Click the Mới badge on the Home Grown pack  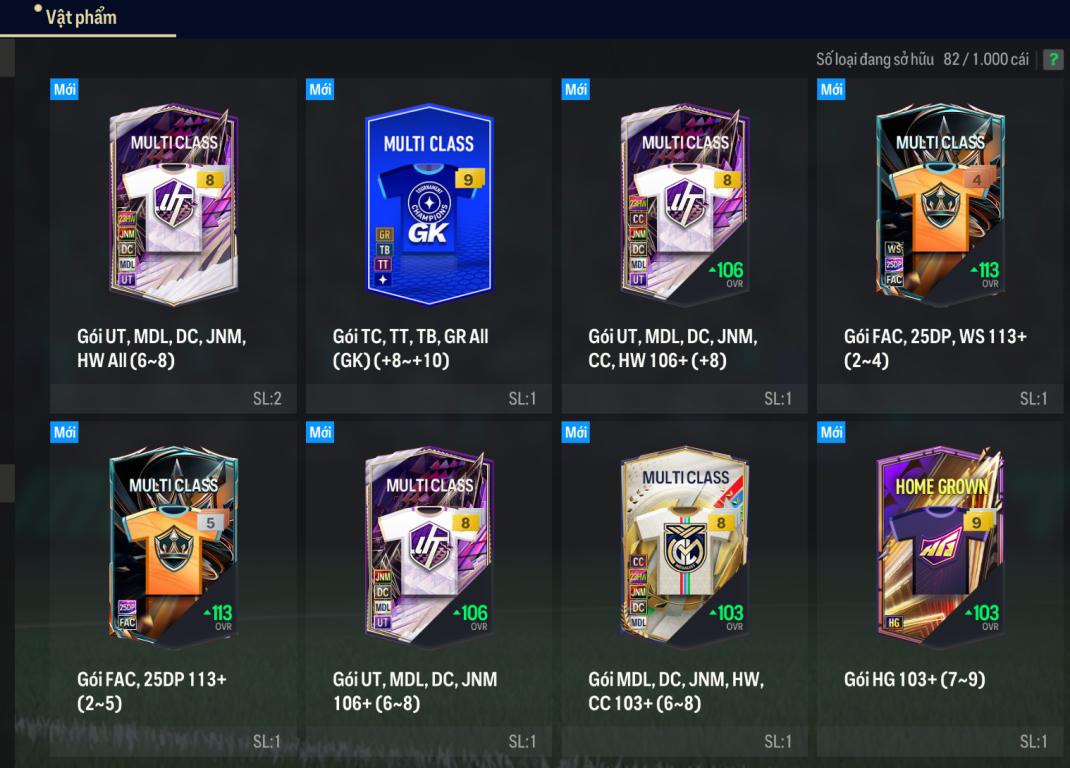831,432
